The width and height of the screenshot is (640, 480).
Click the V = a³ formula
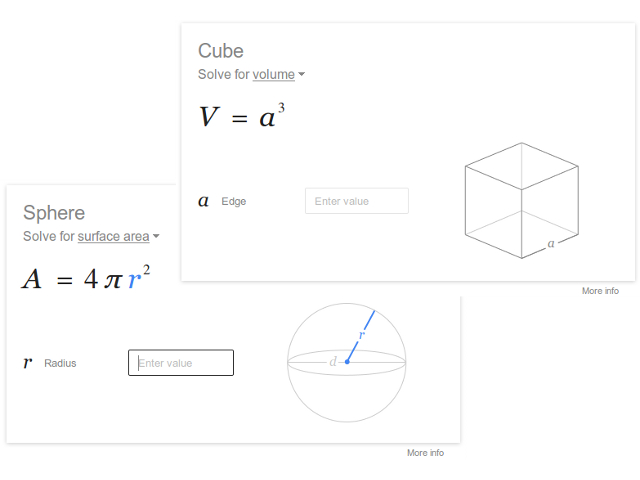tap(242, 116)
